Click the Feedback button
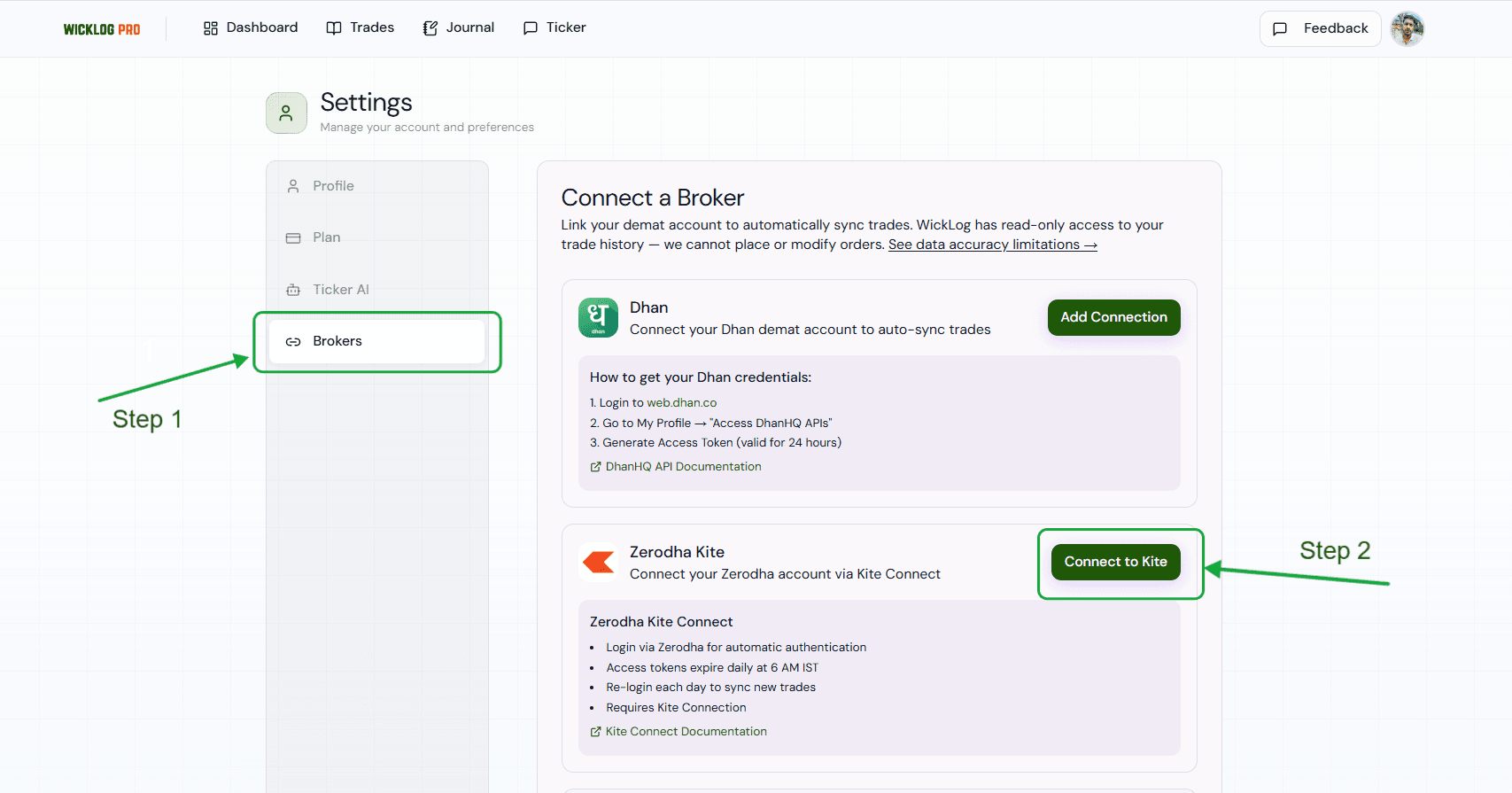The height and width of the screenshot is (793, 1512). coord(1321,28)
